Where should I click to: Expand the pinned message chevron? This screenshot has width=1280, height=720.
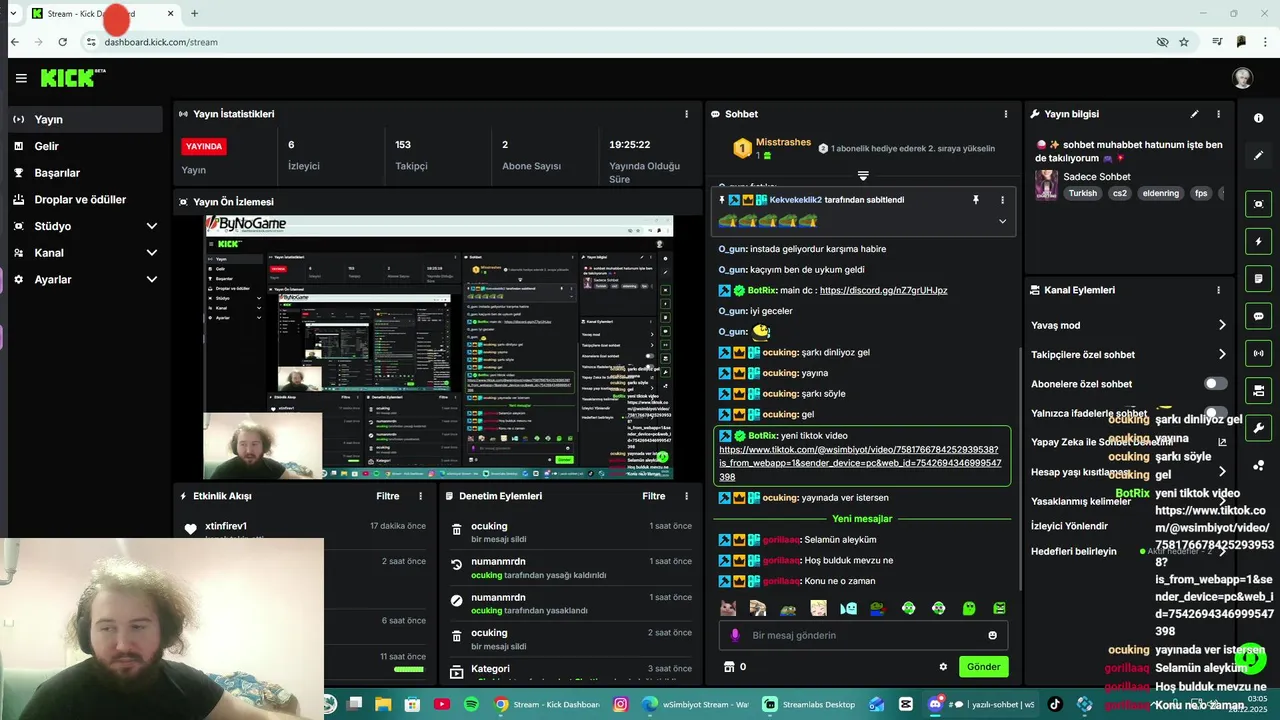[1002, 221]
